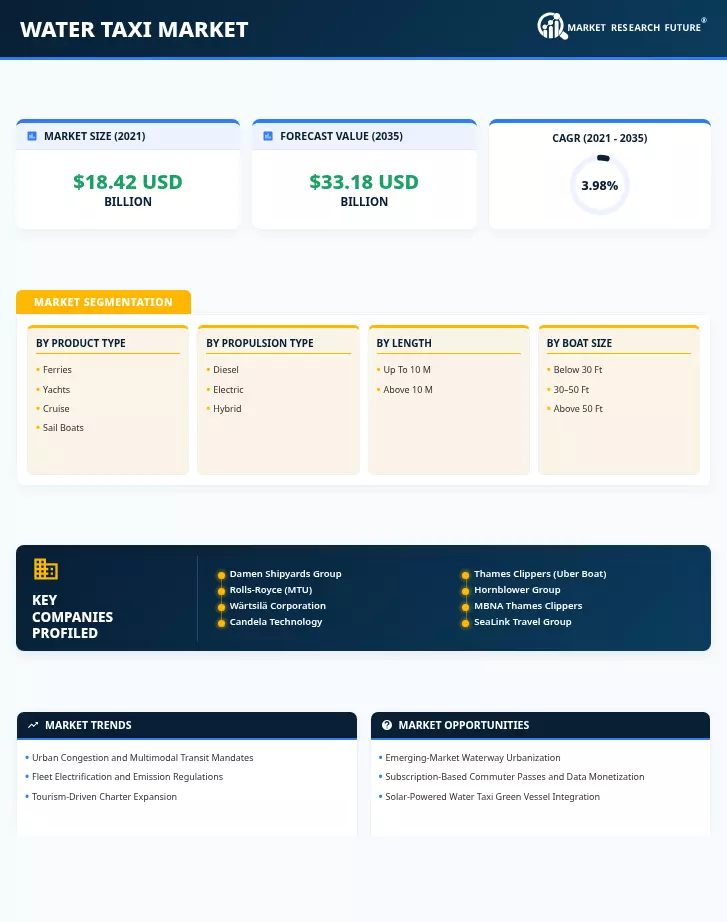Click the chart icon beside Market Size (2021)
Image resolution: width=727 pixels, height=922 pixels.
pyautogui.click(x=32, y=136)
